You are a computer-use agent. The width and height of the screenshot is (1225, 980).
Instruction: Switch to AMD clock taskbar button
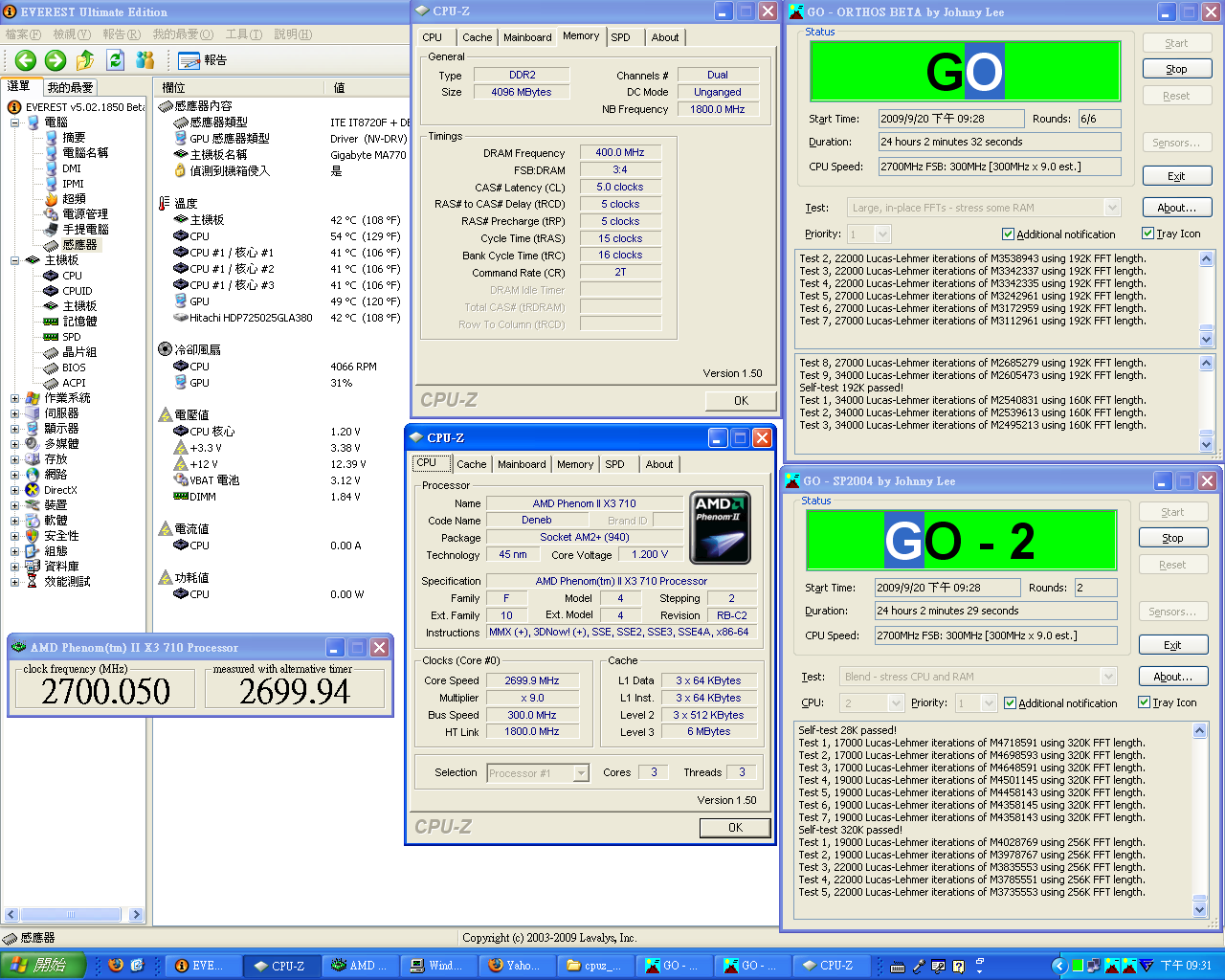click(361, 966)
